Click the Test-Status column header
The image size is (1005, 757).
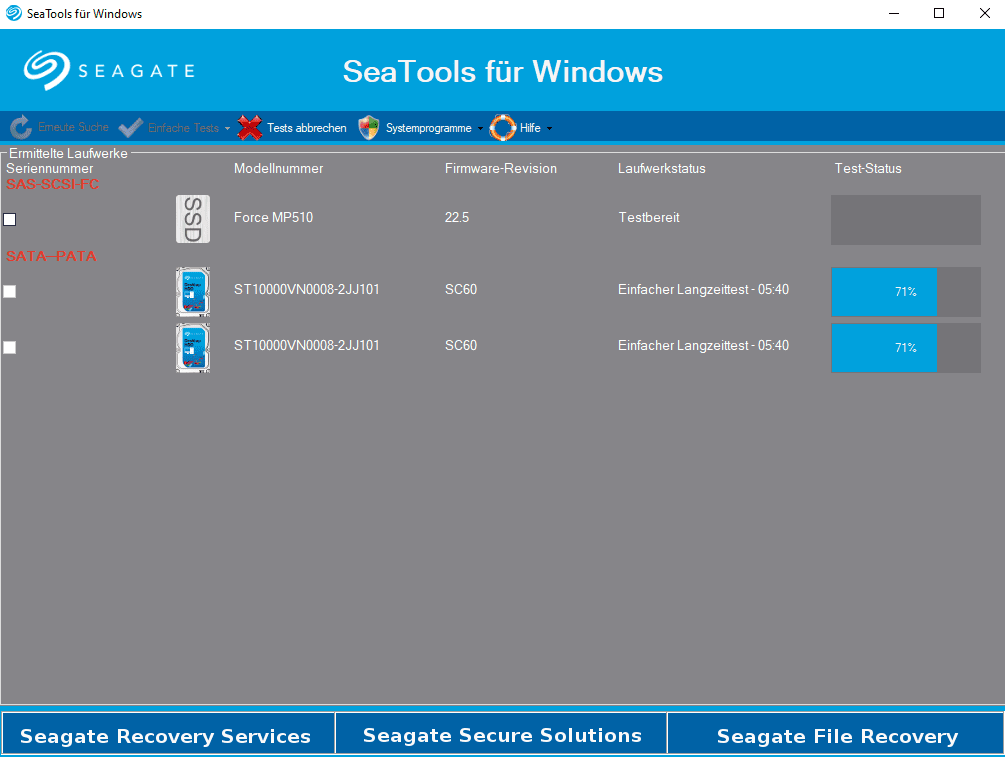pos(868,169)
